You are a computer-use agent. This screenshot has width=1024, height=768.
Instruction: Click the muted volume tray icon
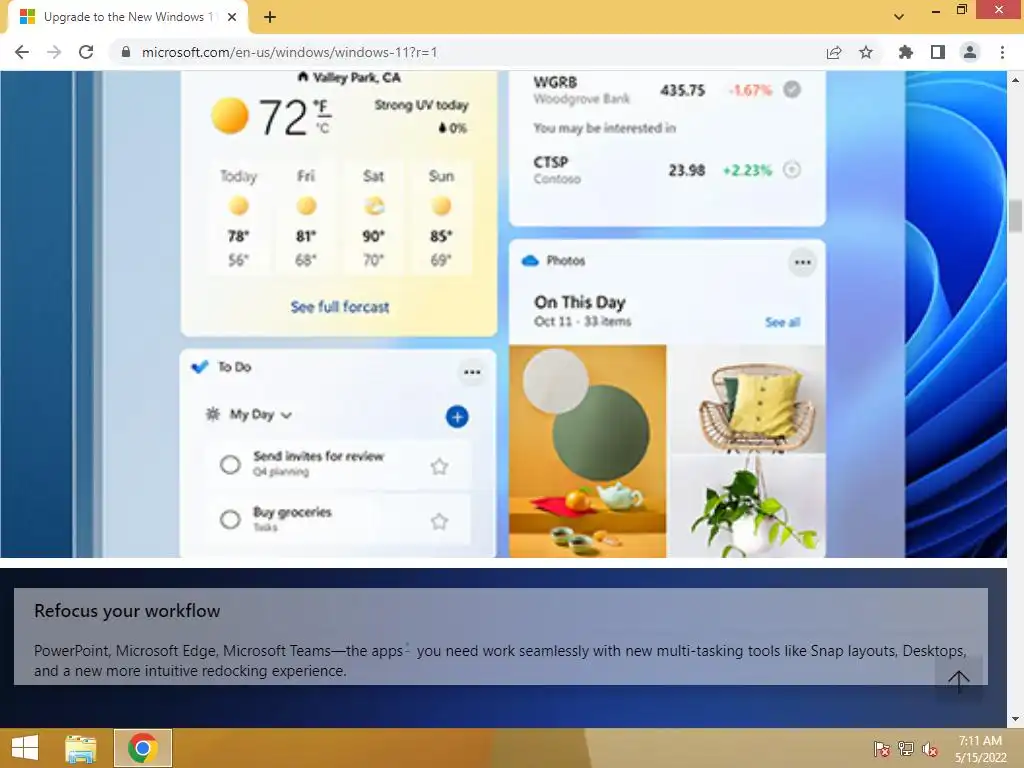930,748
